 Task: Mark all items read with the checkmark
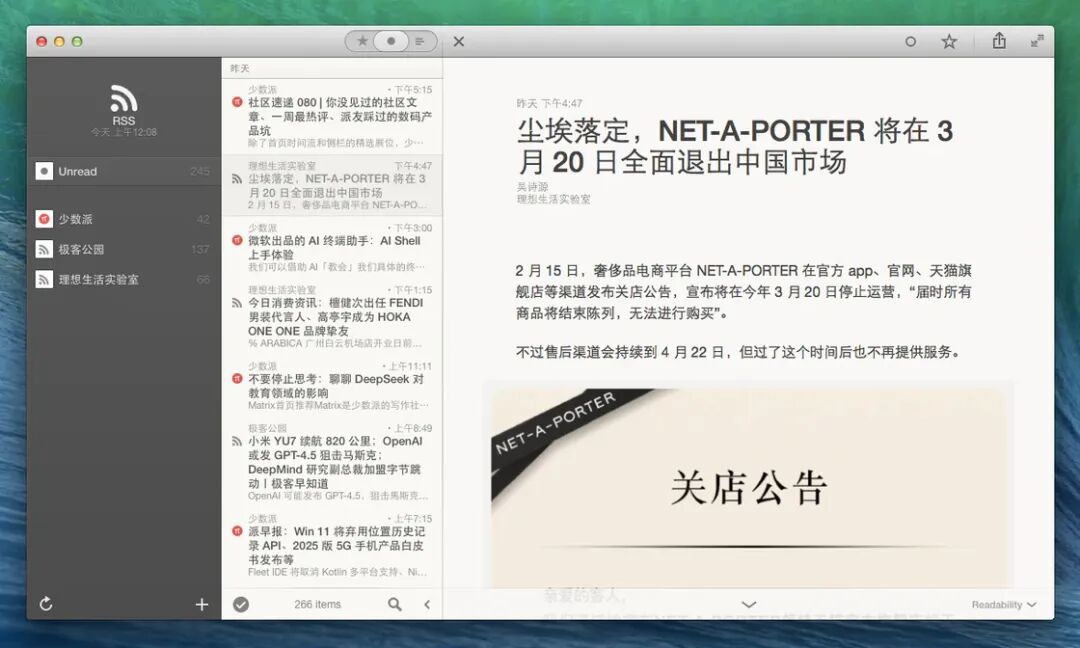[x=240, y=605]
